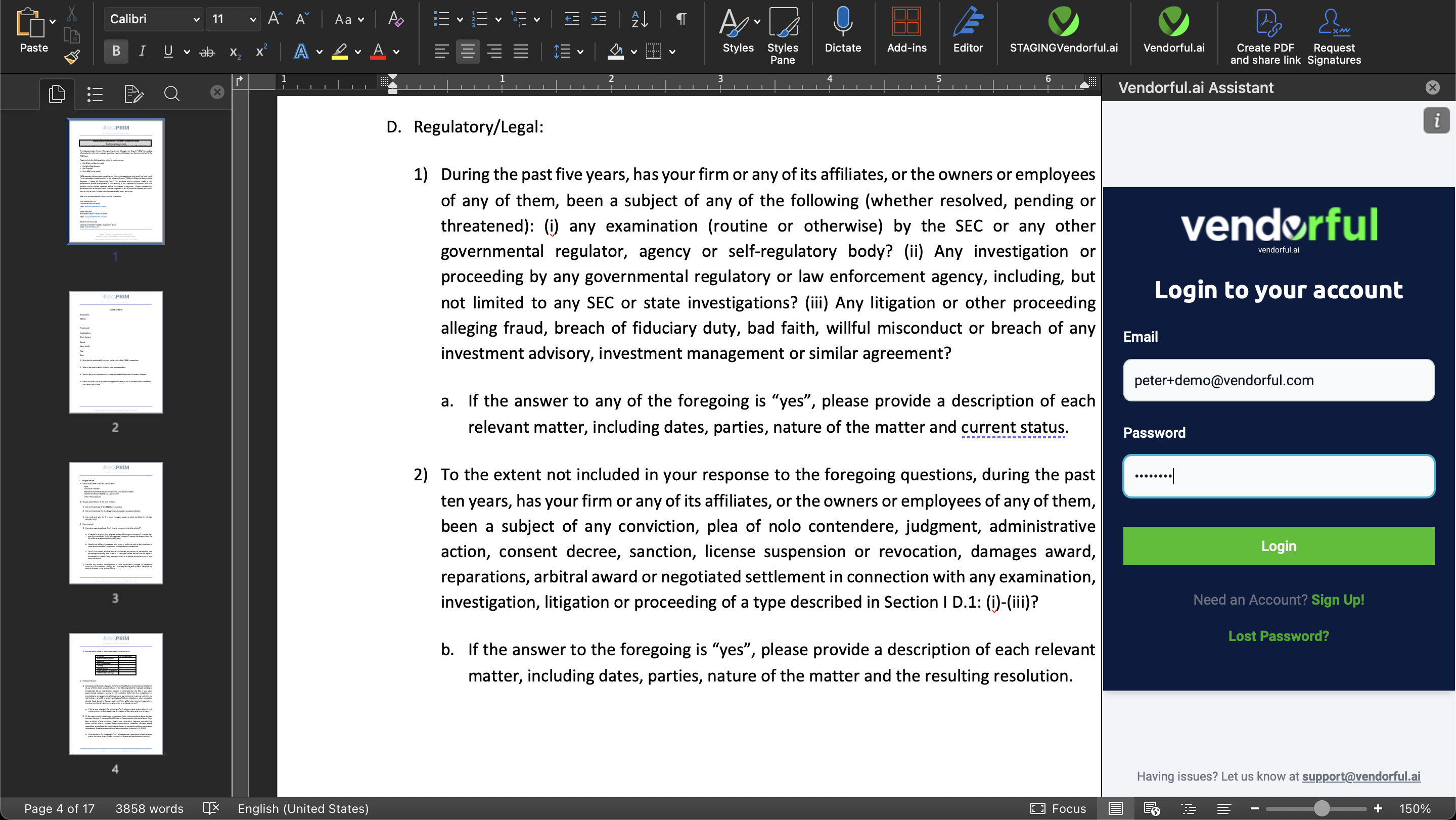This screenshot has height=820, width=1456.
Task: Select the page 2 thumbnail
Action: pos(115,352)
